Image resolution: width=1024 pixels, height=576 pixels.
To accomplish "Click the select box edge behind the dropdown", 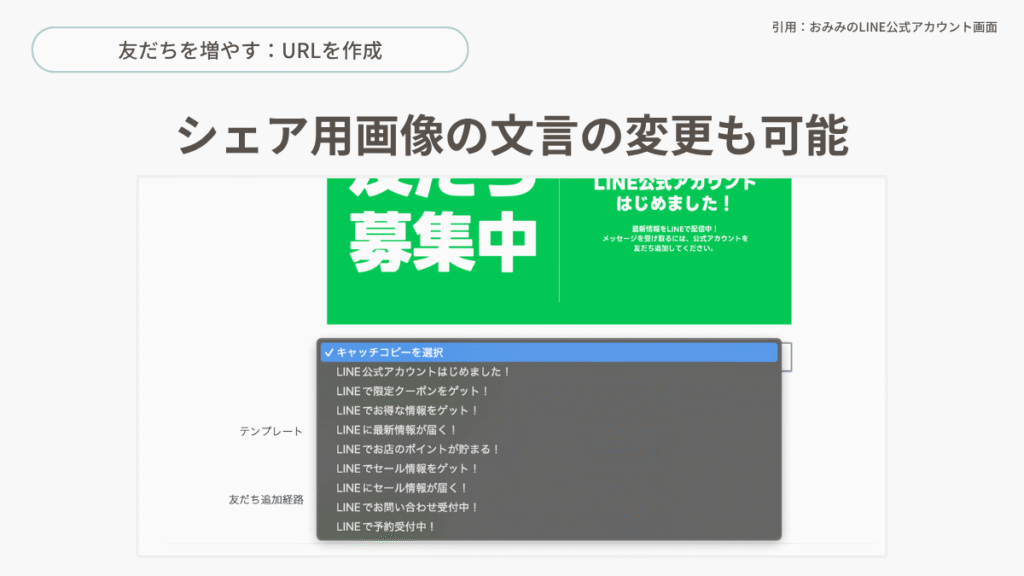I will (786, 357).
